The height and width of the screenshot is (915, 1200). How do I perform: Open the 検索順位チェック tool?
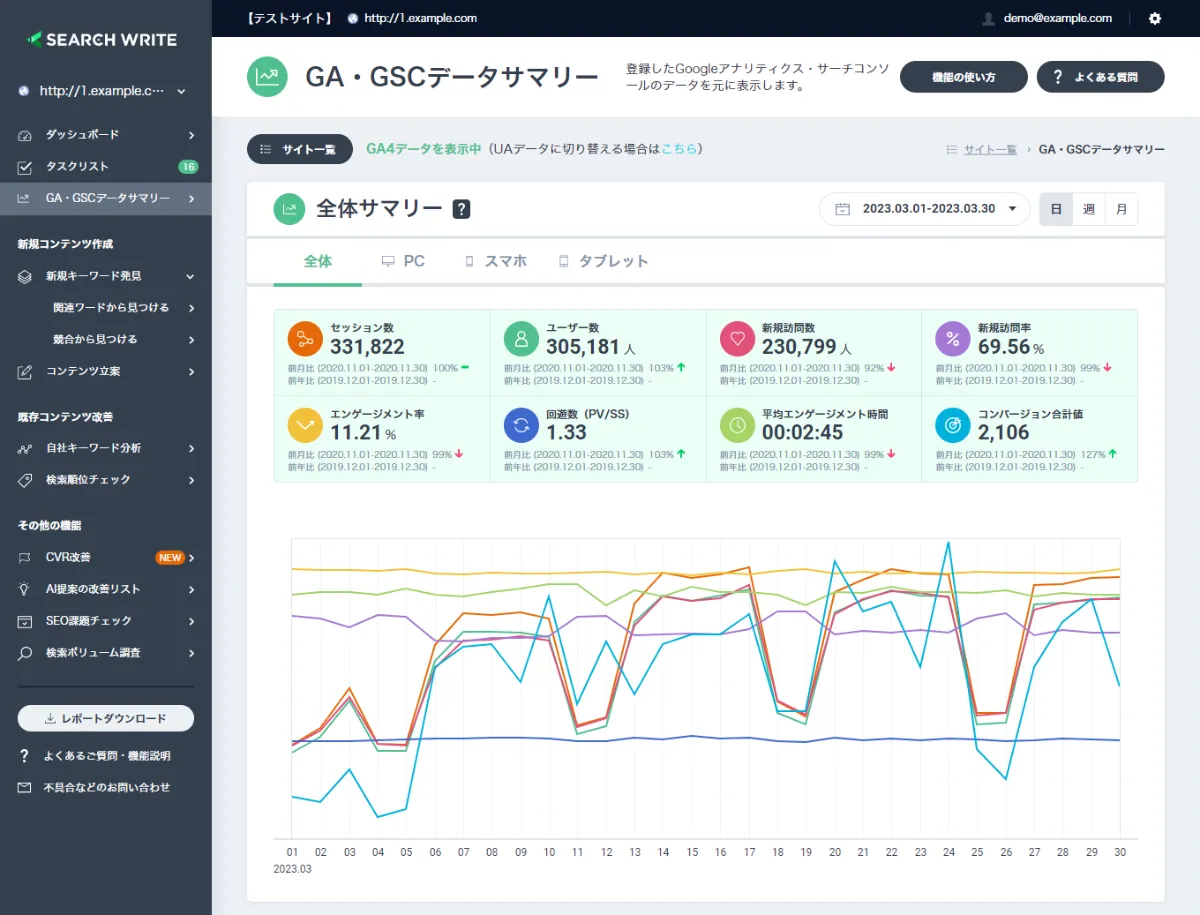pos(85,479)
